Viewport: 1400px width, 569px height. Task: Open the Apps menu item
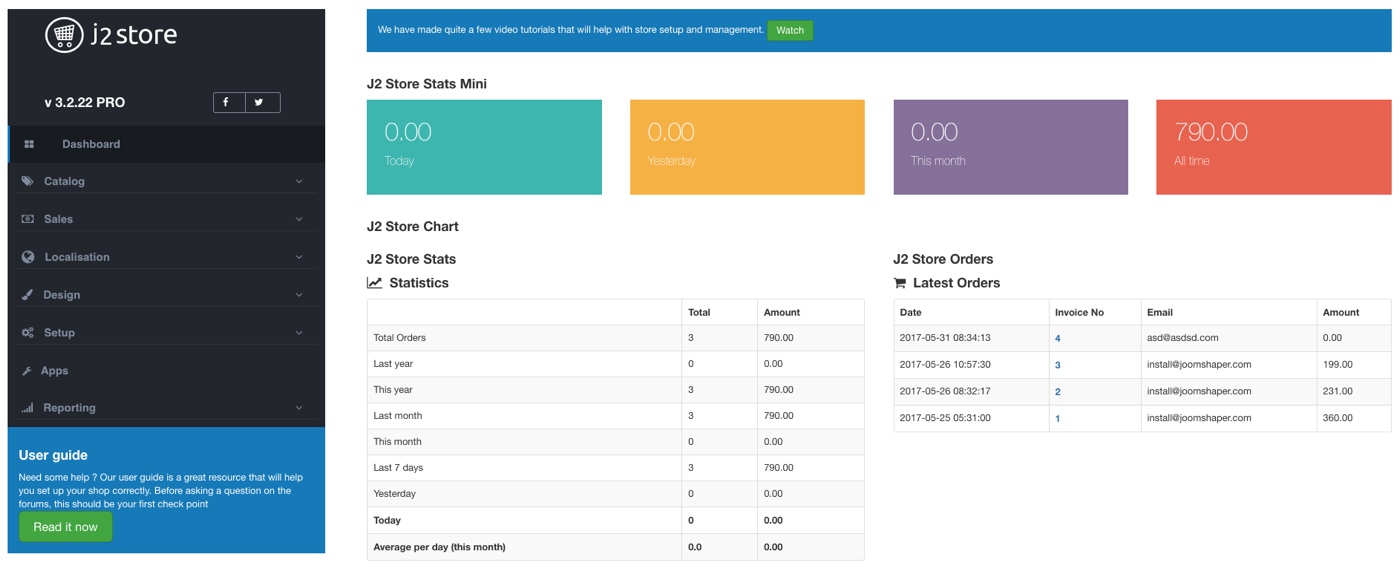pos(55,371)
